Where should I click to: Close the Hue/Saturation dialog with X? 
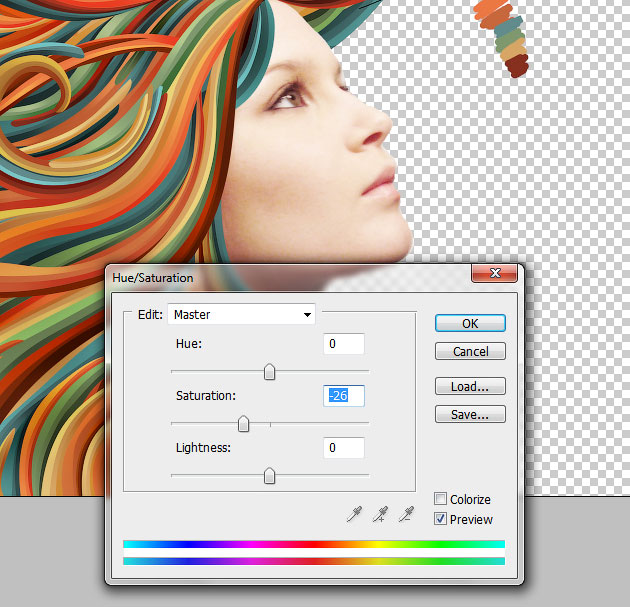(494, 274)
